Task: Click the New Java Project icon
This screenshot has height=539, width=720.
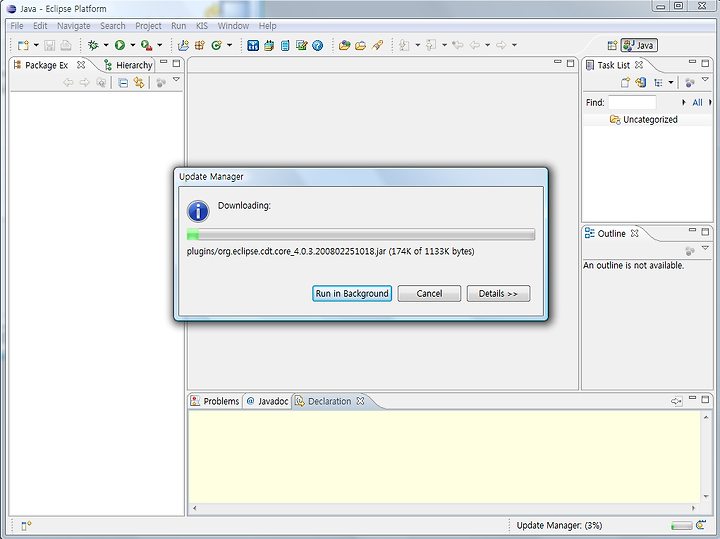Action: [x=183, y=45]
